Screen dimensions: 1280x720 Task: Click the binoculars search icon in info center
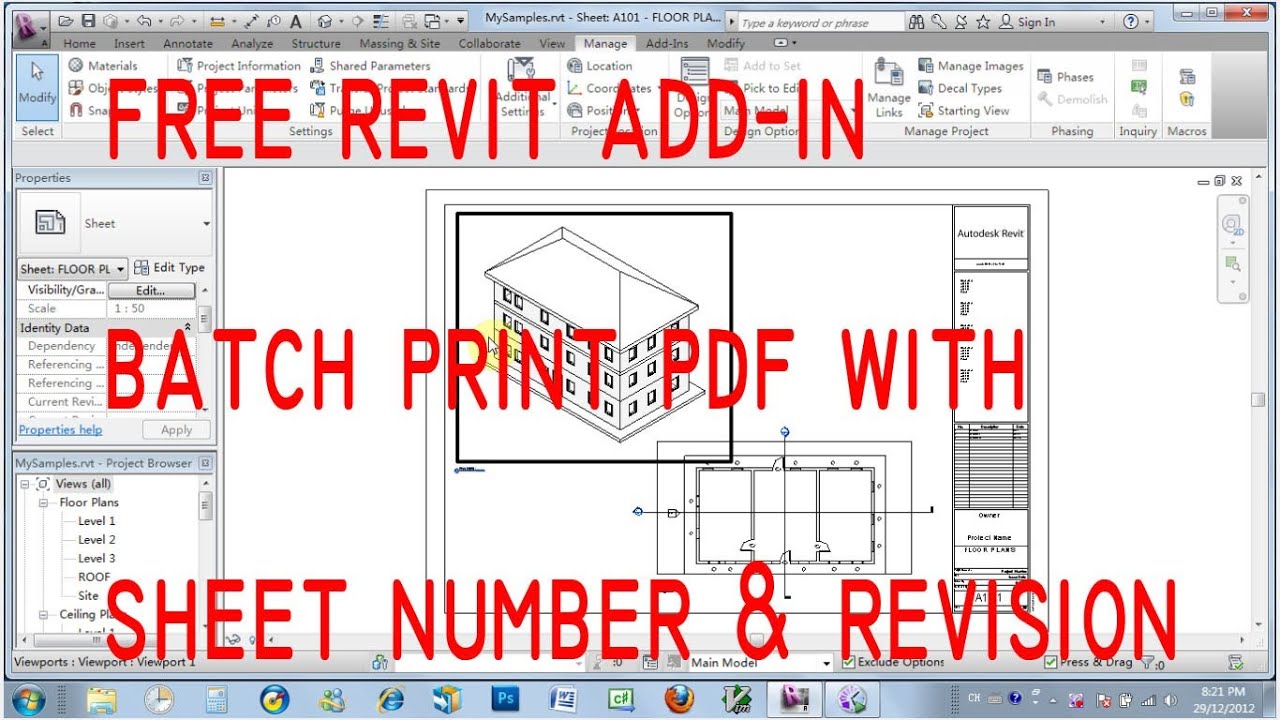[918, 21]
